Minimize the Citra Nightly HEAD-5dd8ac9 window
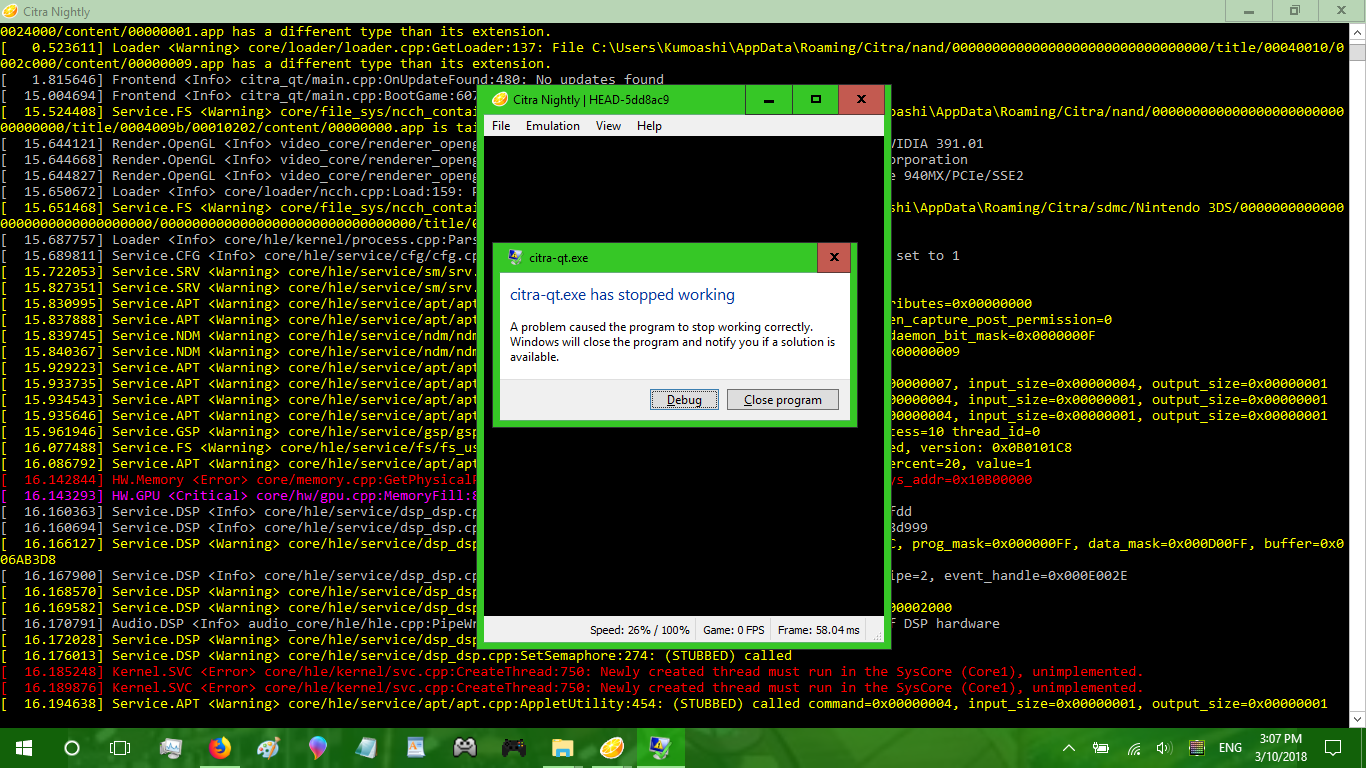1366x768 pixels. tap(769, 99)
